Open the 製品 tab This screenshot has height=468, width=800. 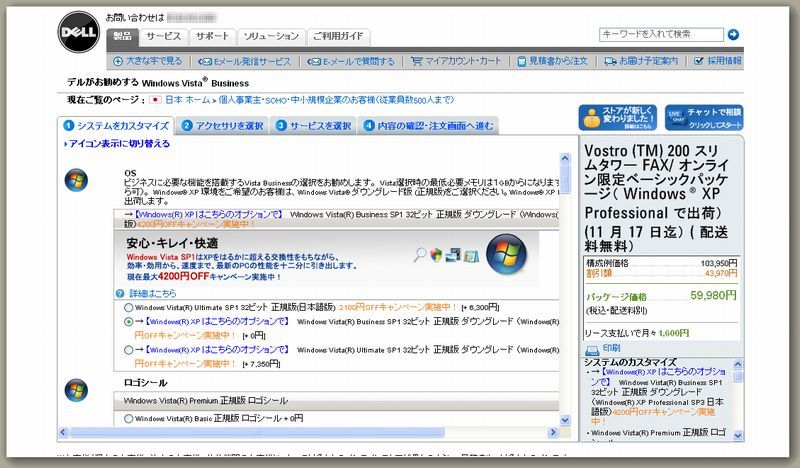tap(122, 37)
